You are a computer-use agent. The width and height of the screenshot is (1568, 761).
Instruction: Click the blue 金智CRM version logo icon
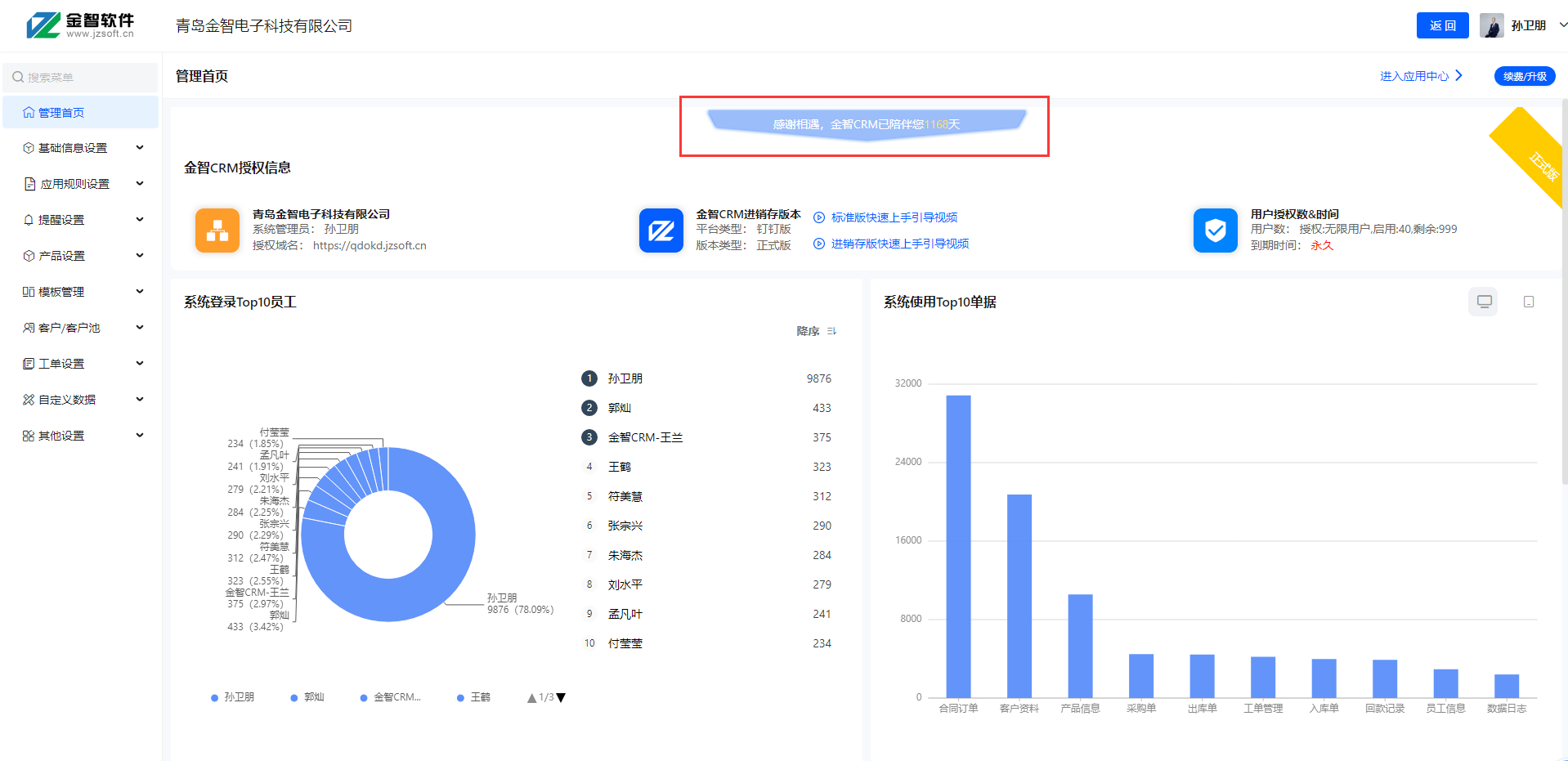click(x=661, y=231)
